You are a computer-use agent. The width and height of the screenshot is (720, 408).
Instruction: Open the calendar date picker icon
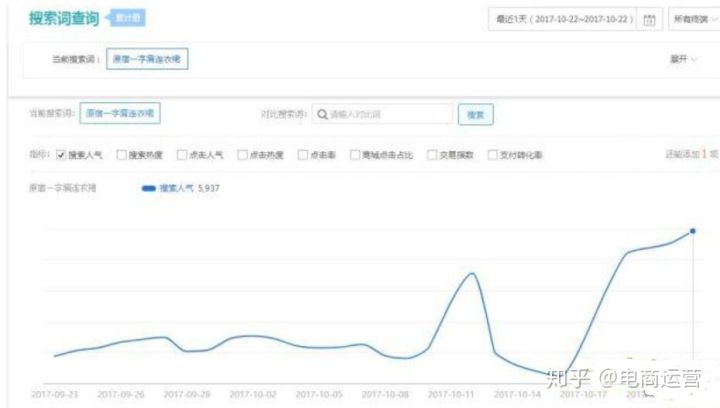pos(649,20)
